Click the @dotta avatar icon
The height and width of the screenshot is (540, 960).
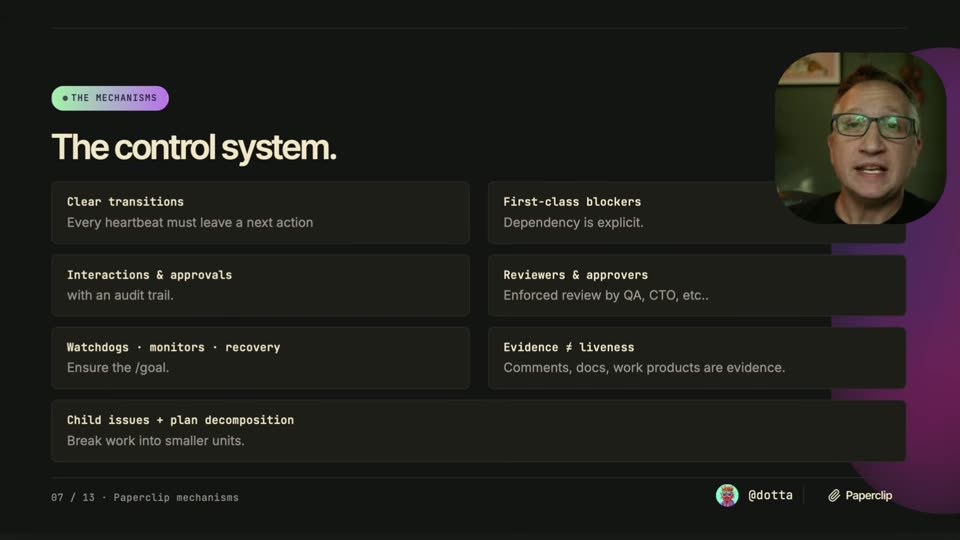tap(727, 495)
